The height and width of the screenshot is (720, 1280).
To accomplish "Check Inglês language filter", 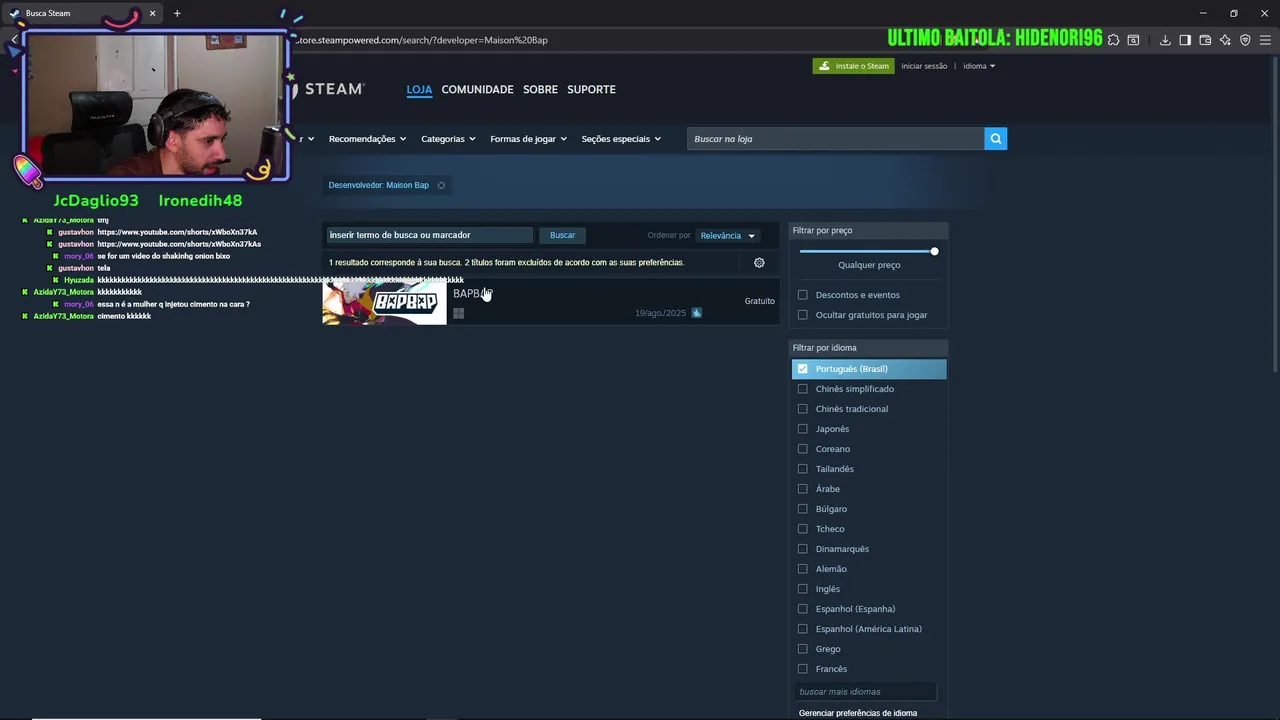I will [x=802, y=589].
